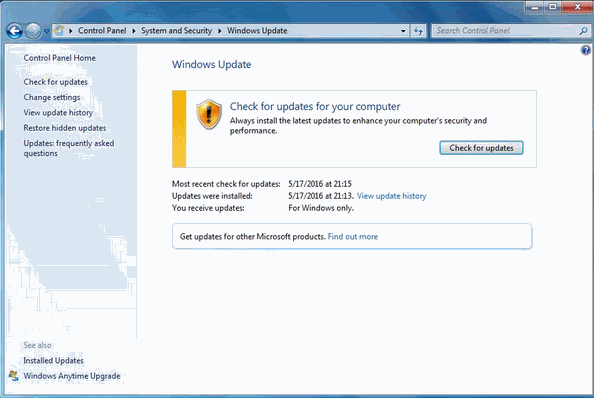Focus the Search Control Panel field
Viewport: 594px width, 398px height.
[x=505, y=31]
